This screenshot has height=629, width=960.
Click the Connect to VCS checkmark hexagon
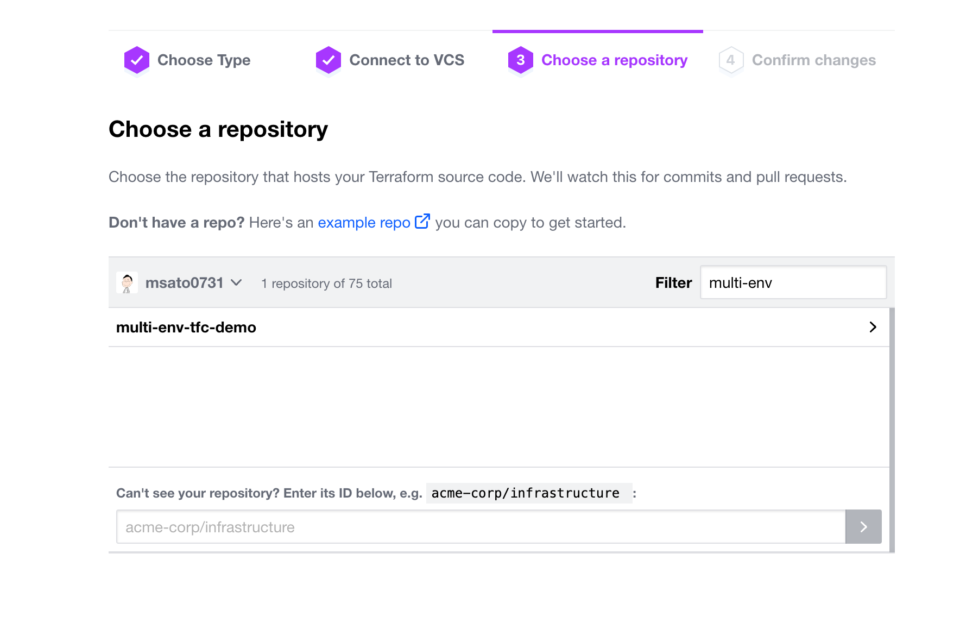[x=328, y=60]
